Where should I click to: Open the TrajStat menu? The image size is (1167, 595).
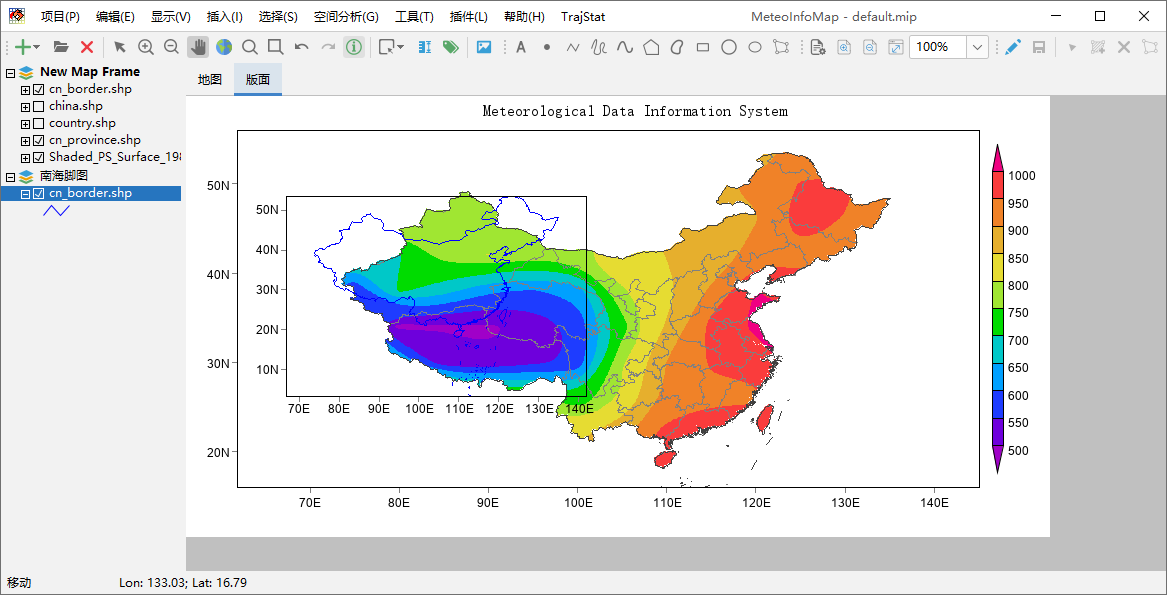[x=583, y=16]
